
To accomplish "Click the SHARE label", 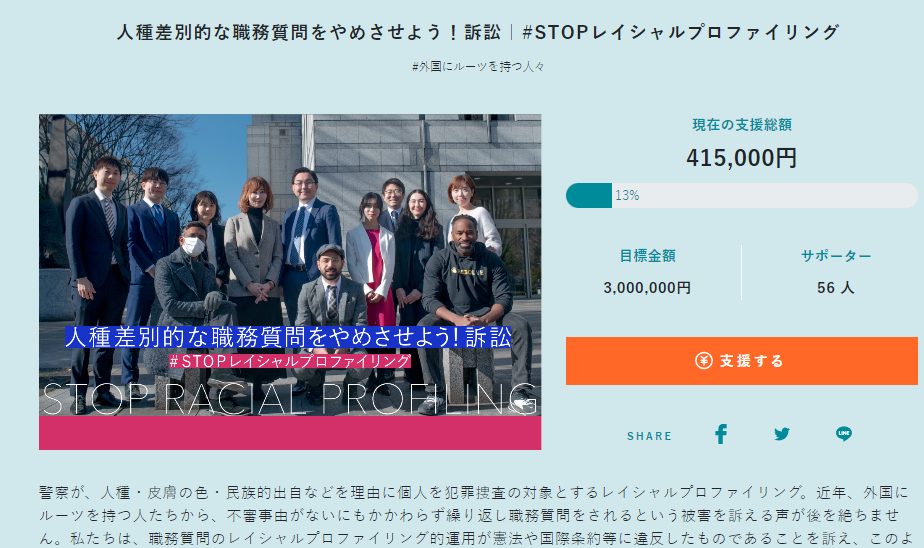I will tap(649, 436).
